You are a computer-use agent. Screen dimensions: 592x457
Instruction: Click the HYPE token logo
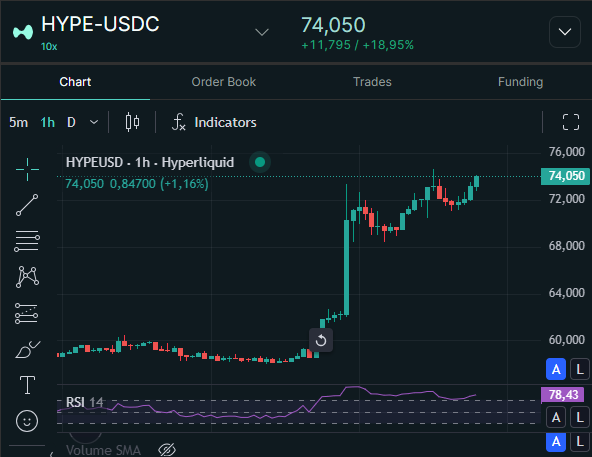point(23,32)
